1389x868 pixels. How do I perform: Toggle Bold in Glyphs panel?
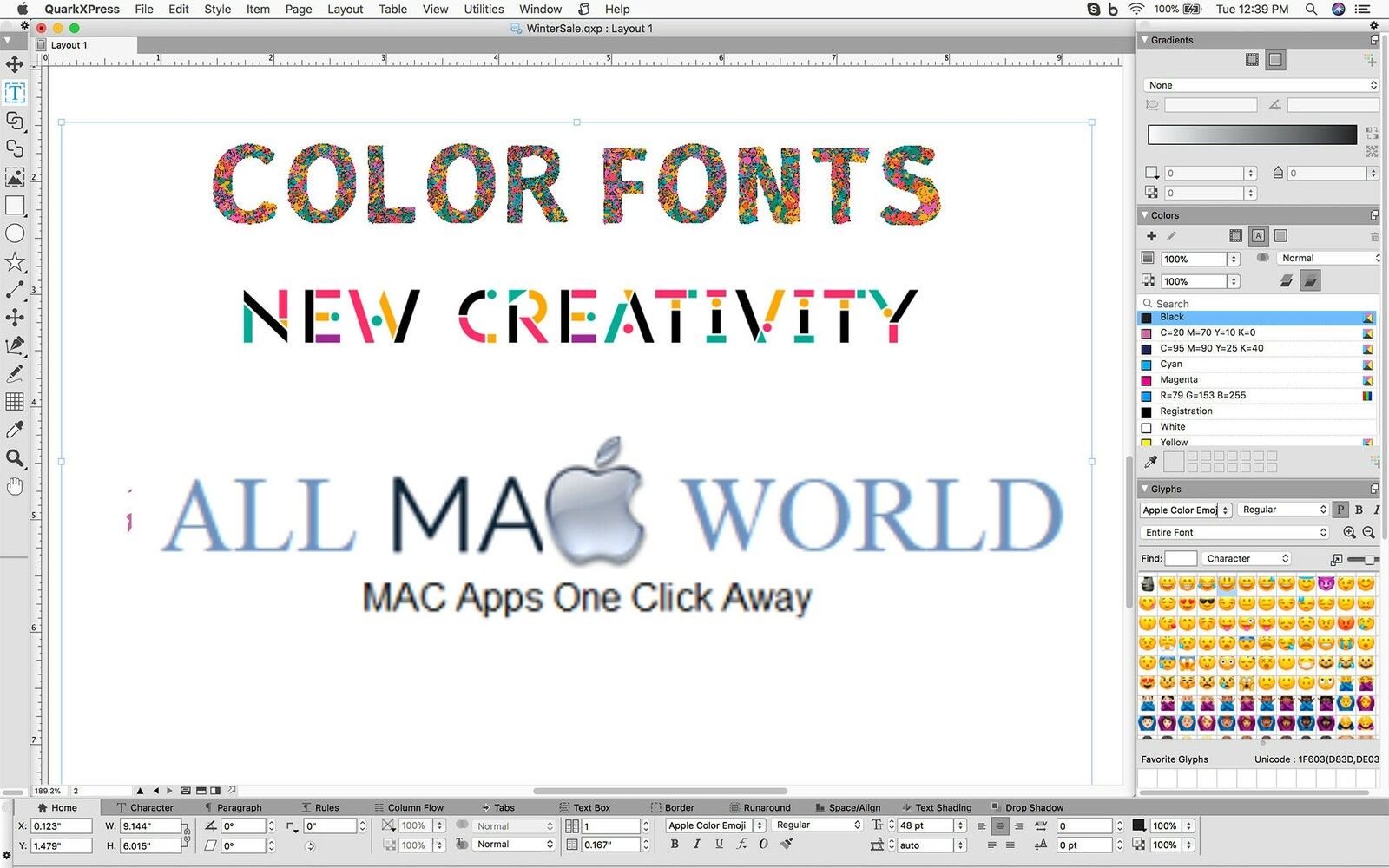coord(1359,510)
